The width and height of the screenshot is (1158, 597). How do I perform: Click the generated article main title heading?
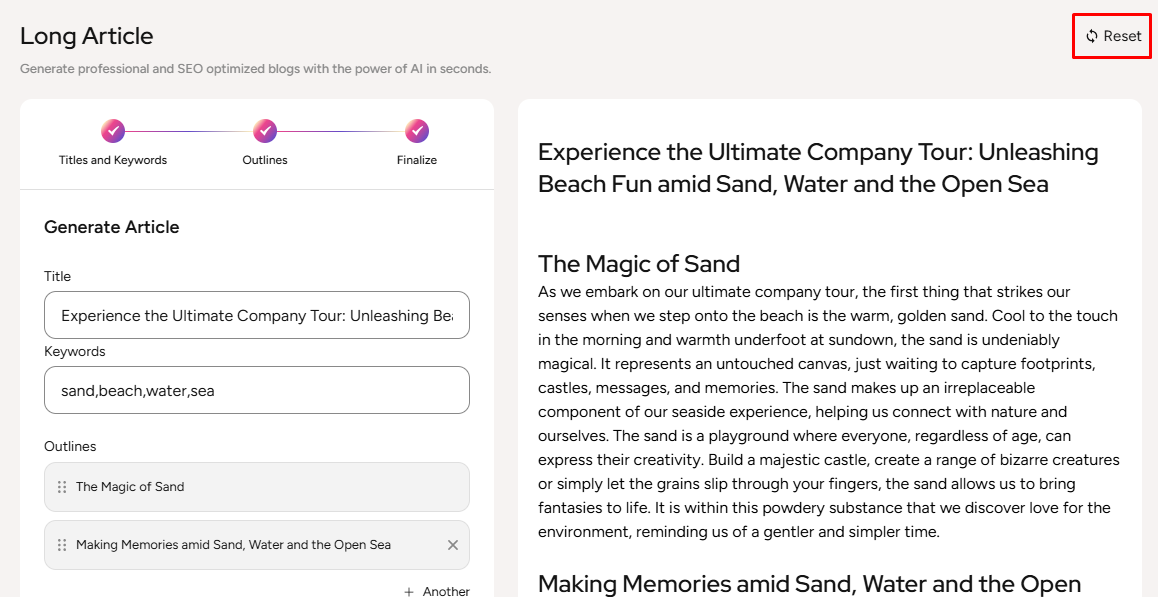coord(818,168)
